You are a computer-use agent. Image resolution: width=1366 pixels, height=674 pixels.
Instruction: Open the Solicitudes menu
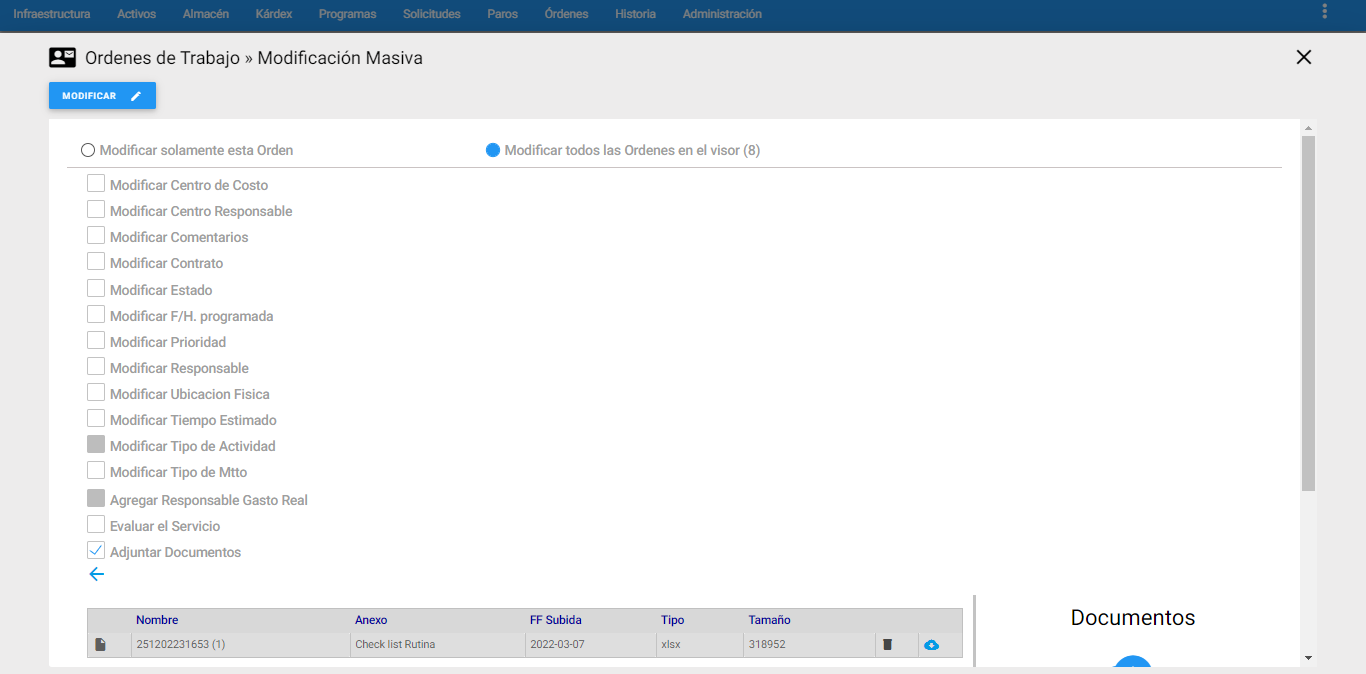pos(432,14)
